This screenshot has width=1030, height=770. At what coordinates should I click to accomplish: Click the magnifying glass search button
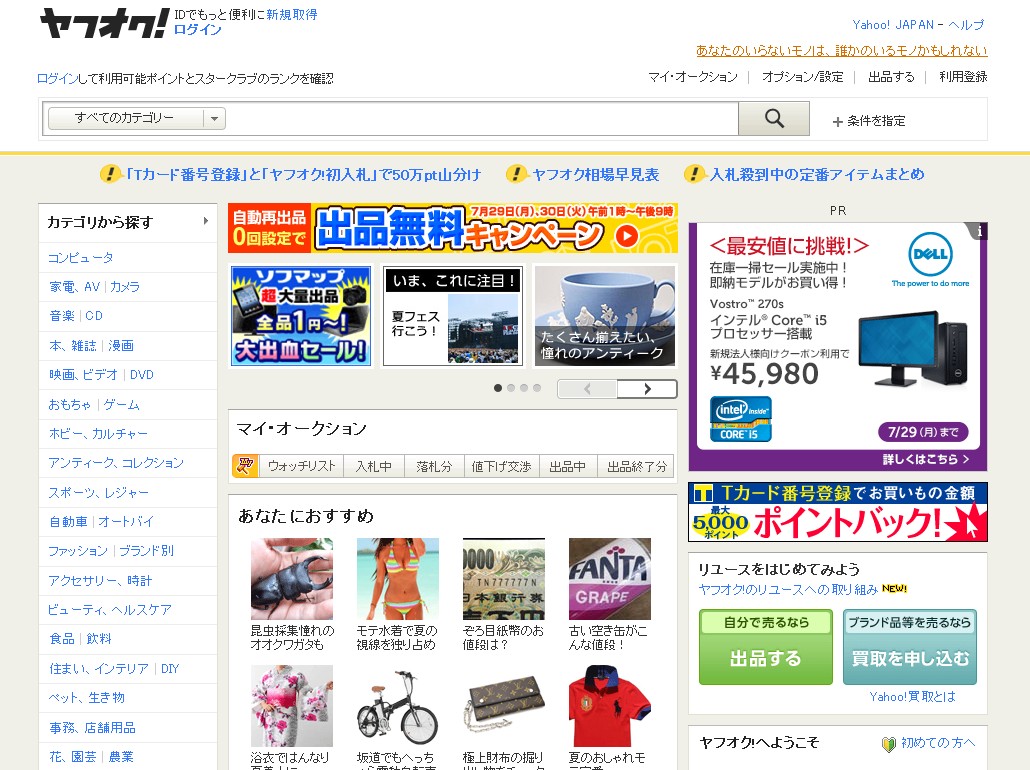[774, 119]
